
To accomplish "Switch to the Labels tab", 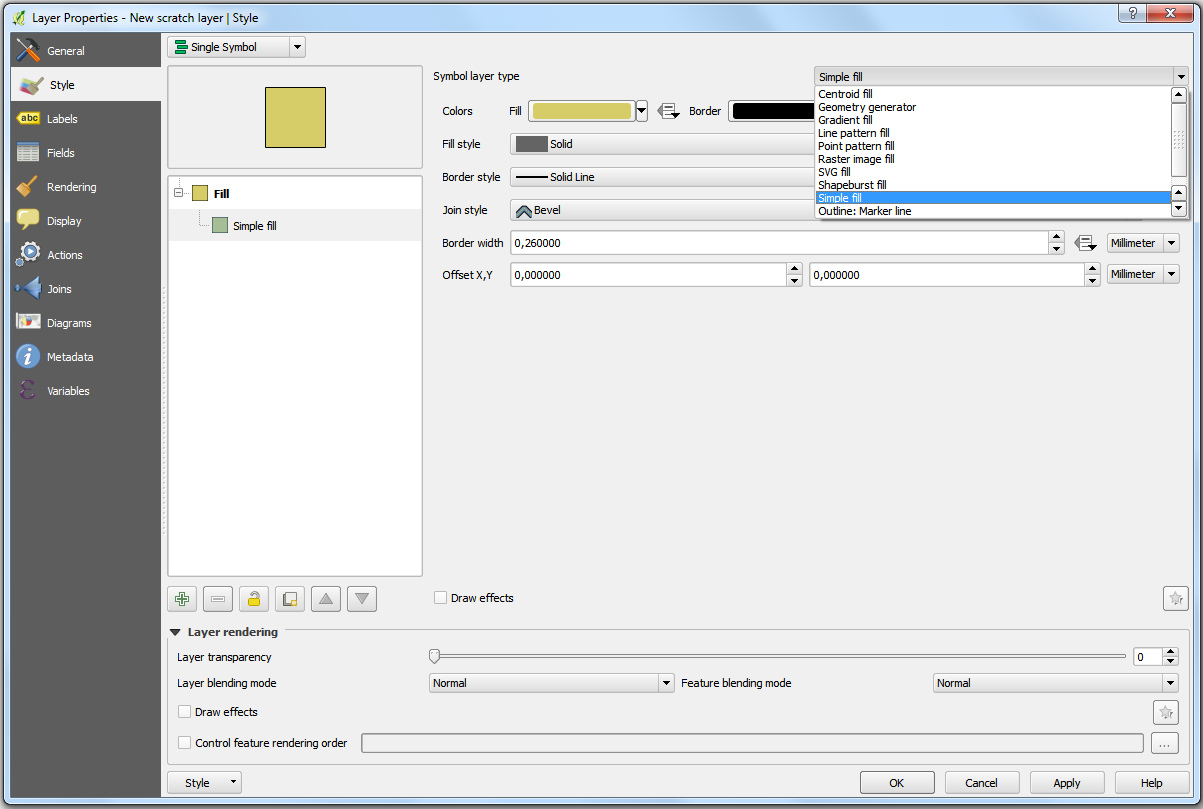I will coord(62,119).
